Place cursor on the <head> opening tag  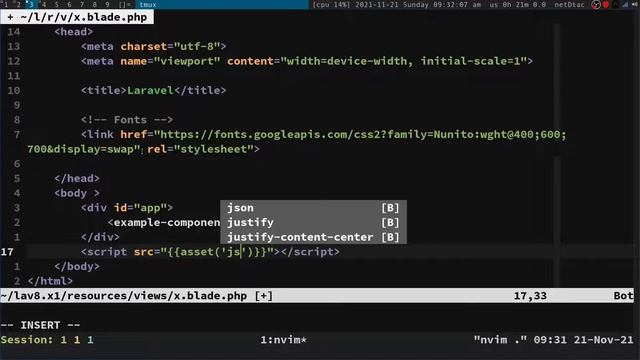click(73, 32)
